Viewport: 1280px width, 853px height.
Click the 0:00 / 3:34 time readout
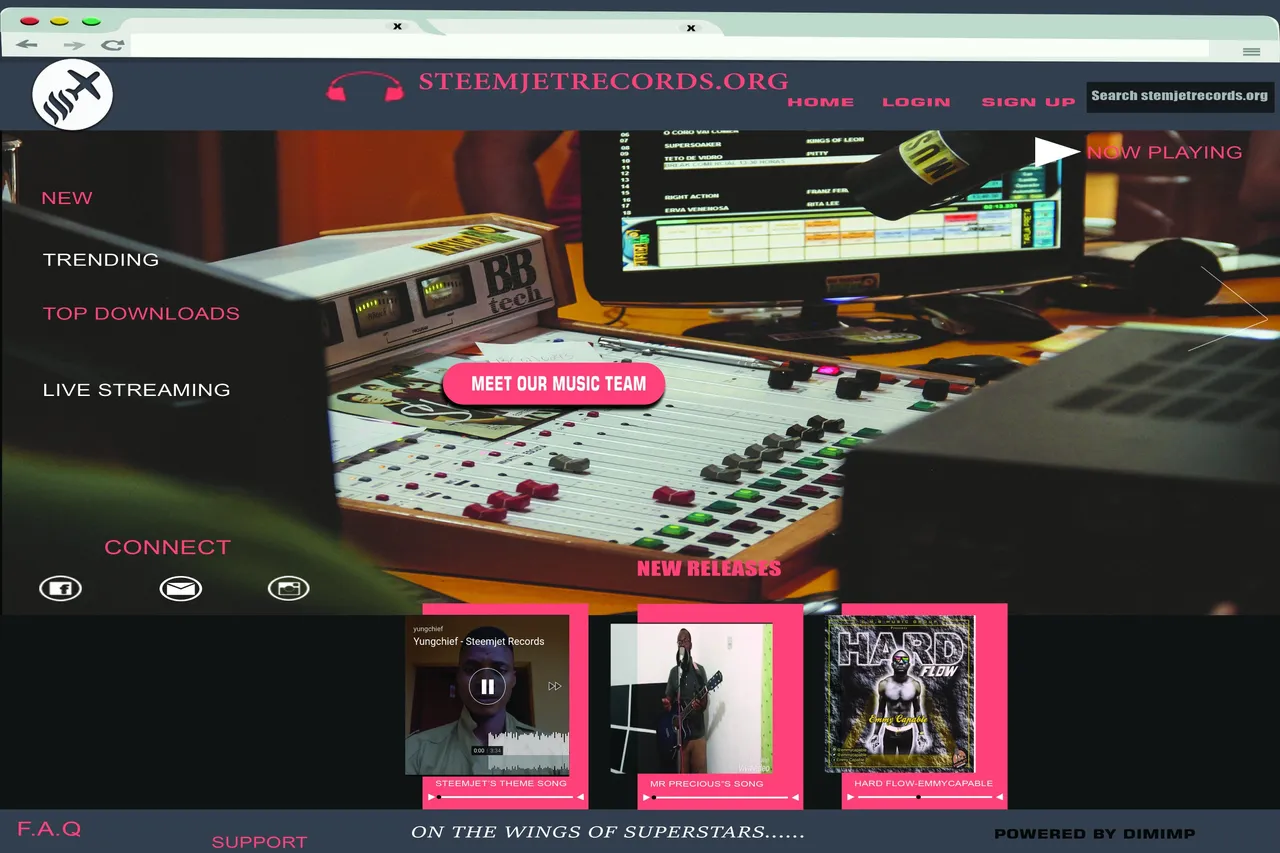(x=487, y=750)
